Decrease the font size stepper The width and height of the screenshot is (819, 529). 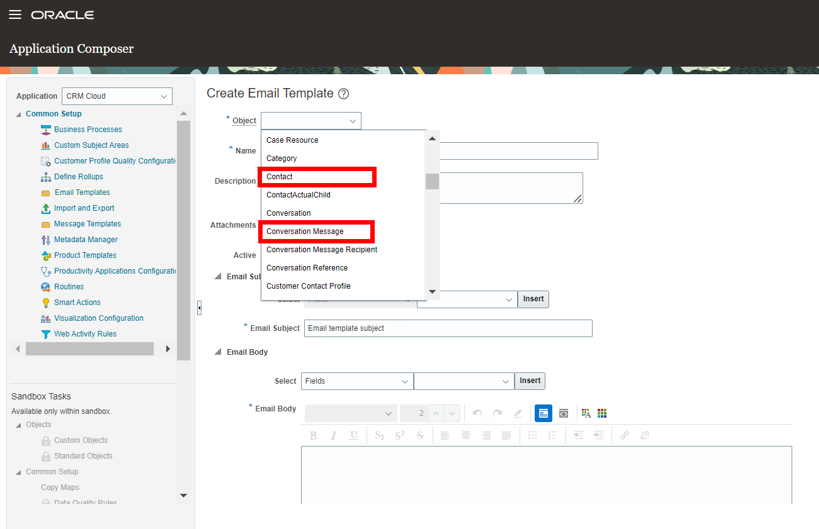coord(452,413)
